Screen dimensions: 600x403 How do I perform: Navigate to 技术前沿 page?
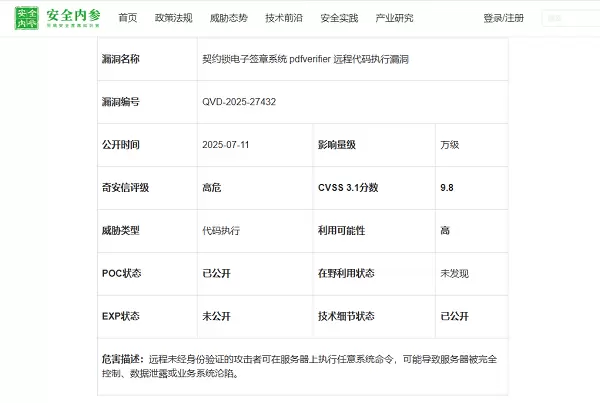click(x=284, y=18)
